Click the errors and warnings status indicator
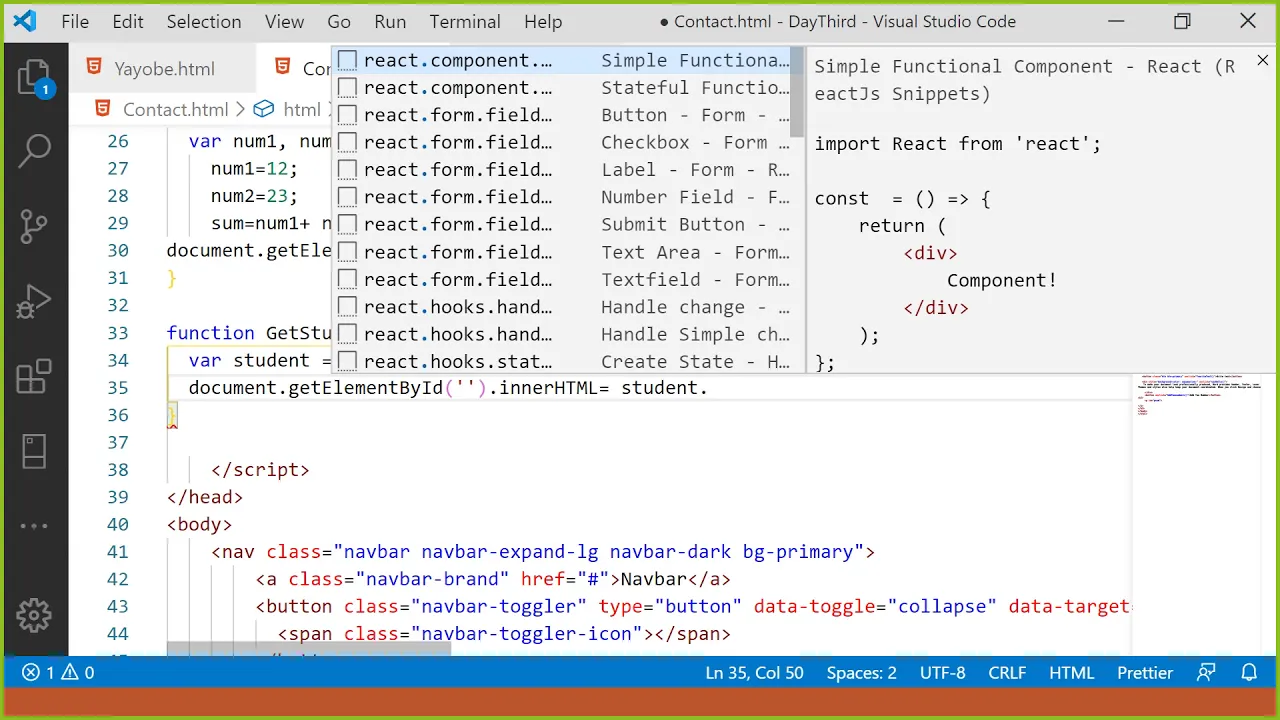Viewport: 1280px width, 720px height. (x=58, y=673)
